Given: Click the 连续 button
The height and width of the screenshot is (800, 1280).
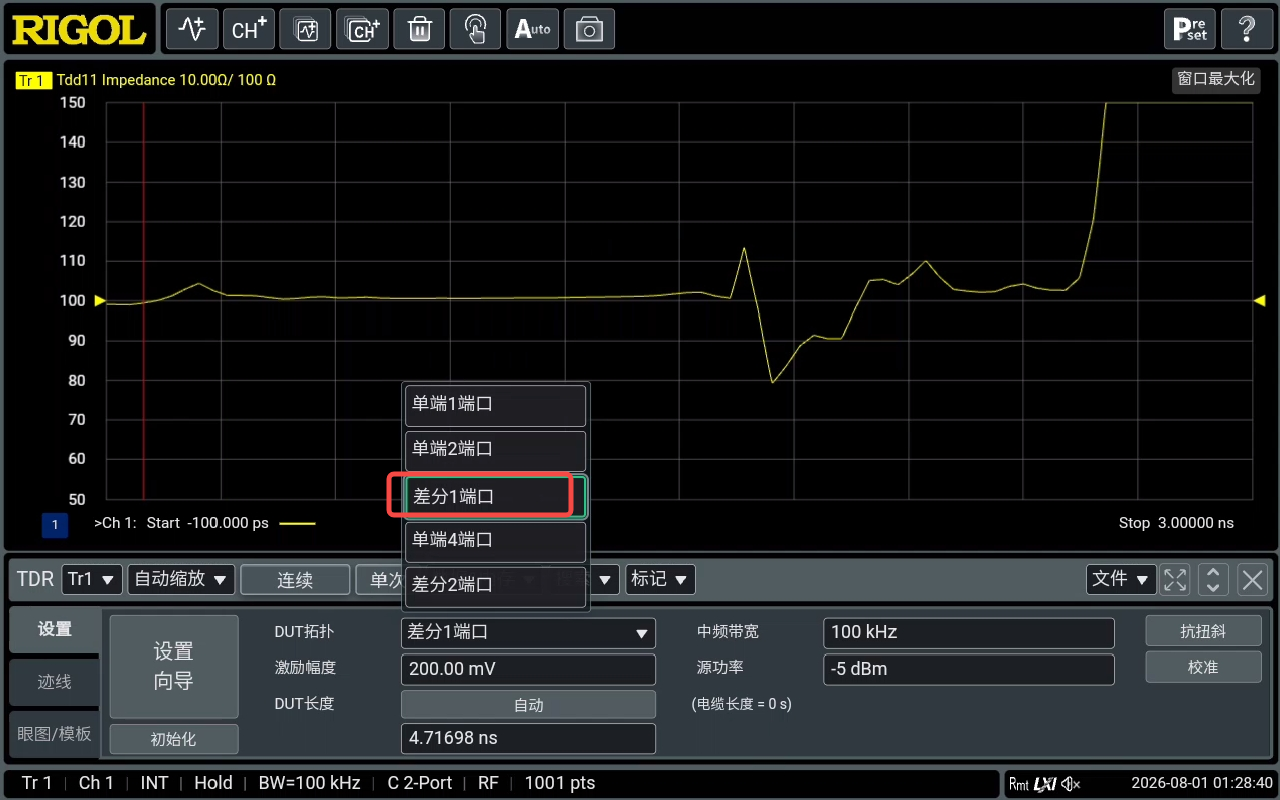Looking at the screenshot, I should (295, 580).
